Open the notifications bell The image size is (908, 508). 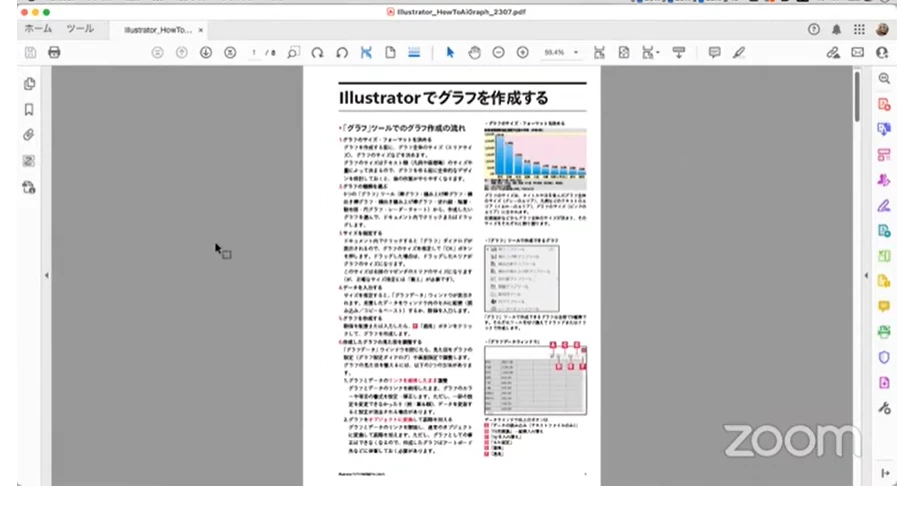[836, 30]
